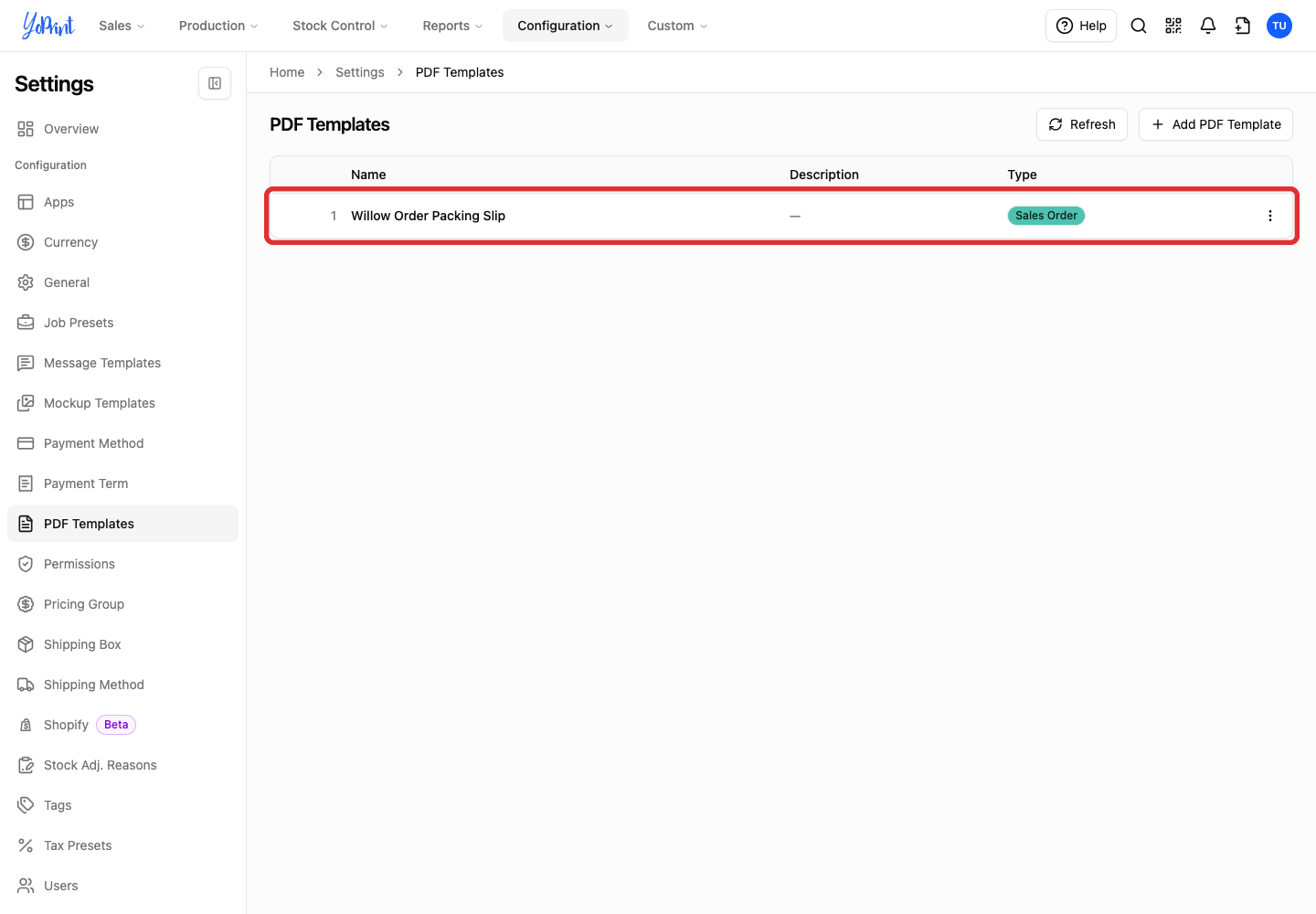This screenshot has width=1316, height=914.
Task: Click the Overview icon in sidebar
Action: click(26, 129)
